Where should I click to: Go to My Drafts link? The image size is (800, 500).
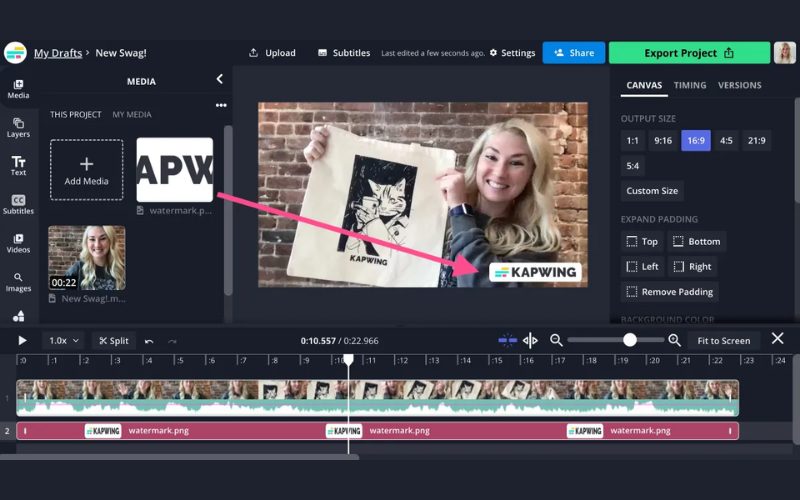[58, 53]
